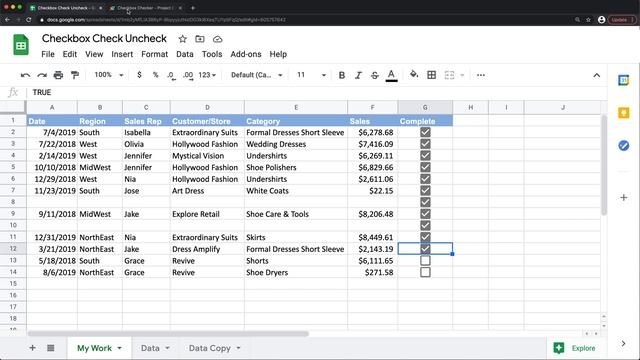Click the Move to folder icon
This screenshot has width=640, height=360.
(x=200, y=39)
